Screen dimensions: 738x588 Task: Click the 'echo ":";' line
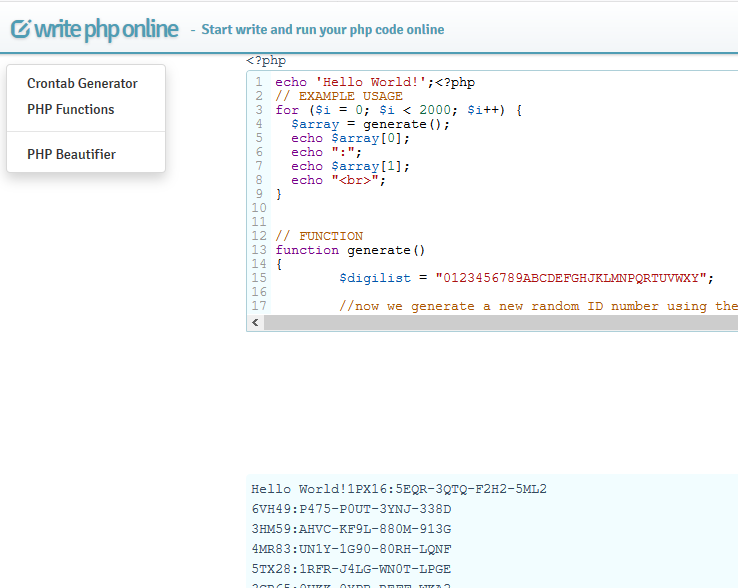[327, 152]
